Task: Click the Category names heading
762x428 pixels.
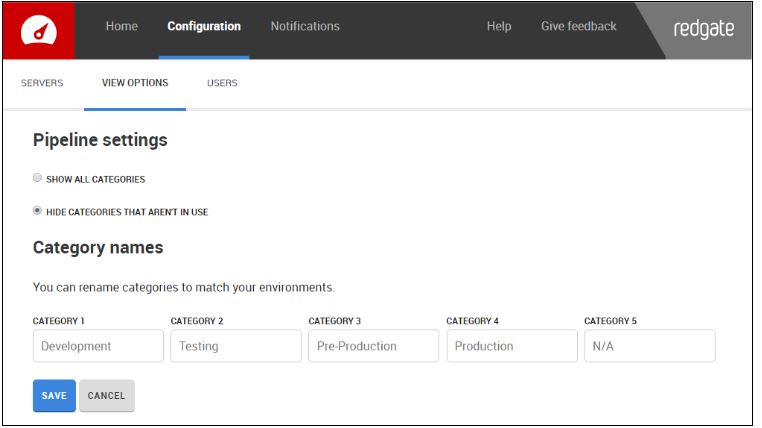Action: pos(98,247)
